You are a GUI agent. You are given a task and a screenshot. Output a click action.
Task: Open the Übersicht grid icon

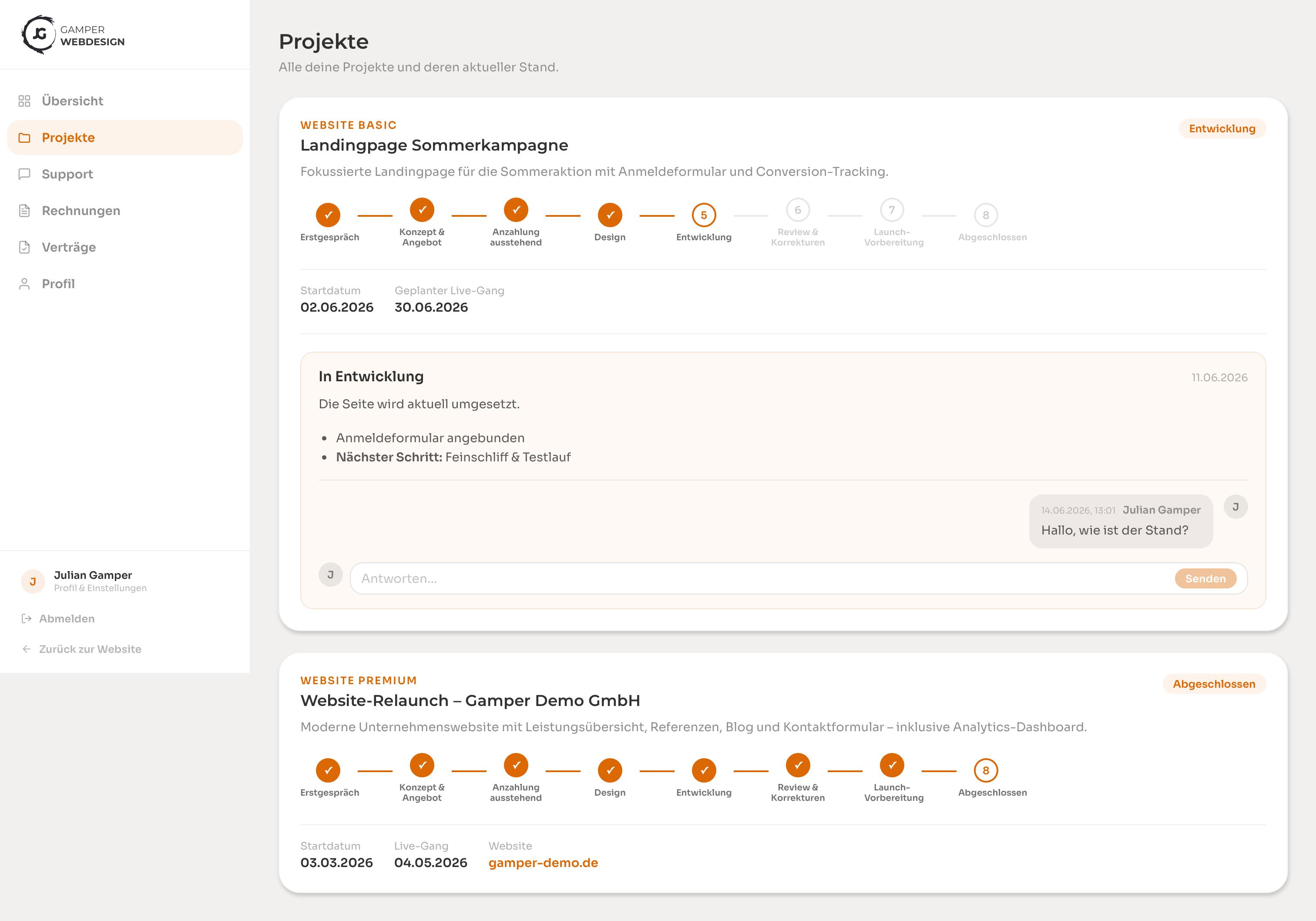tap(24, 101)
